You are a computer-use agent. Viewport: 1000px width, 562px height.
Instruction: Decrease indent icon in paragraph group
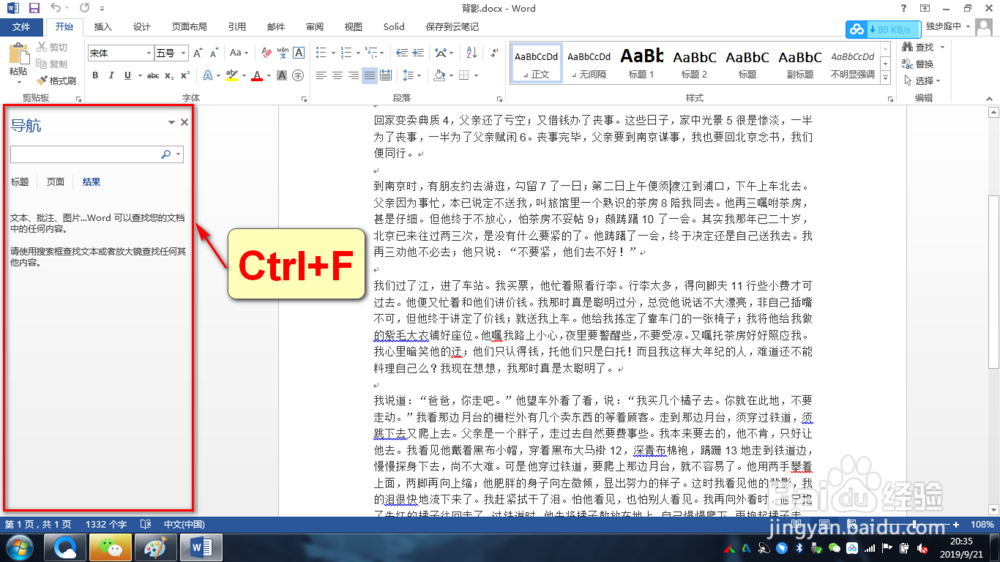click(x=402, y=53)
